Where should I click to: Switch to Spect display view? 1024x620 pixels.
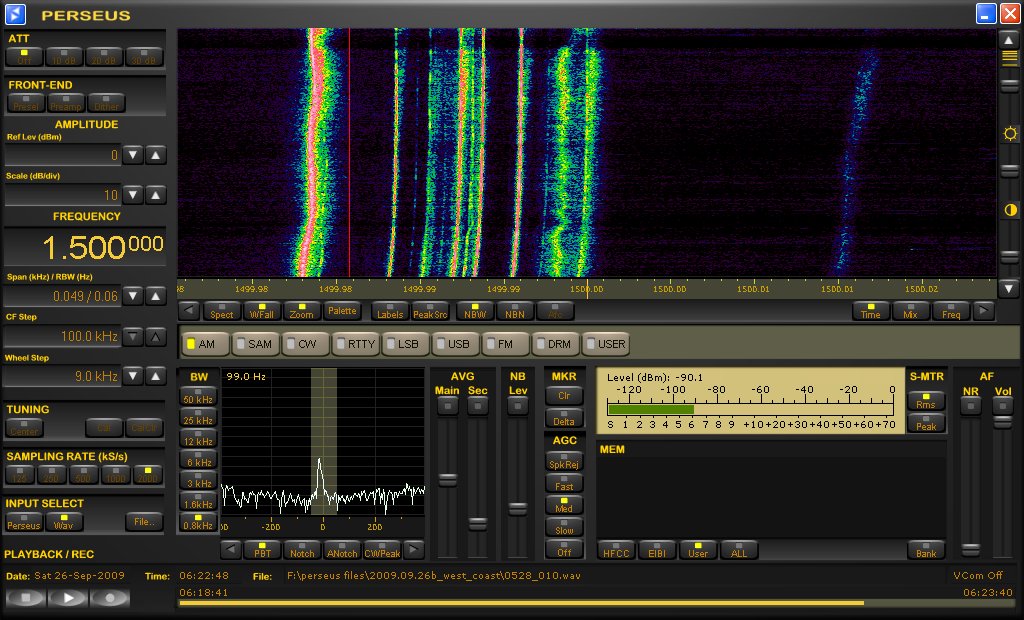tap(221, 311)
